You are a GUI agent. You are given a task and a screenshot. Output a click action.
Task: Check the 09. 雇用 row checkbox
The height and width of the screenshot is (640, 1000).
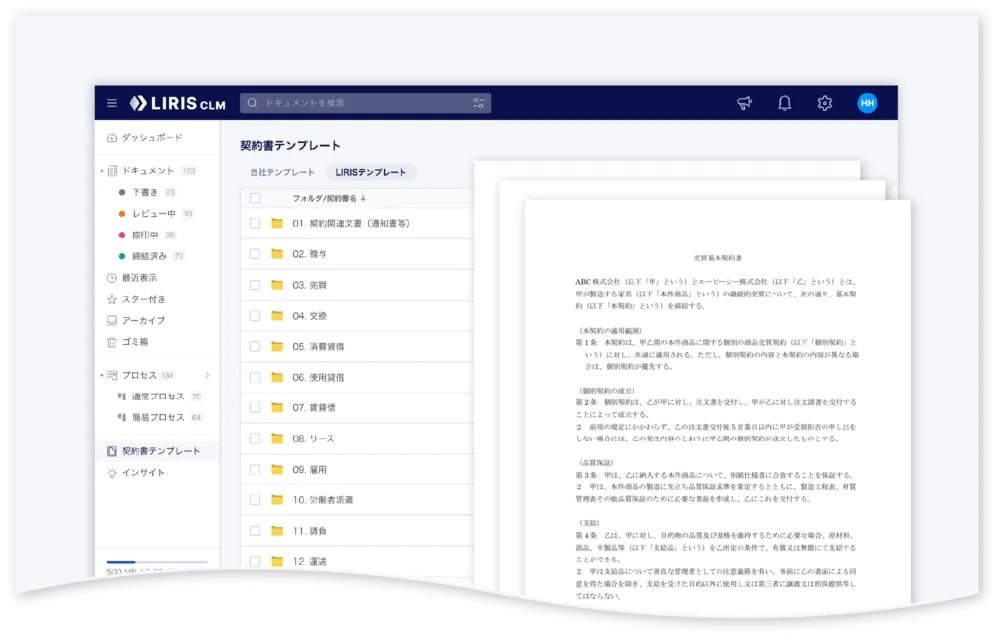click(x=255, y=470)
